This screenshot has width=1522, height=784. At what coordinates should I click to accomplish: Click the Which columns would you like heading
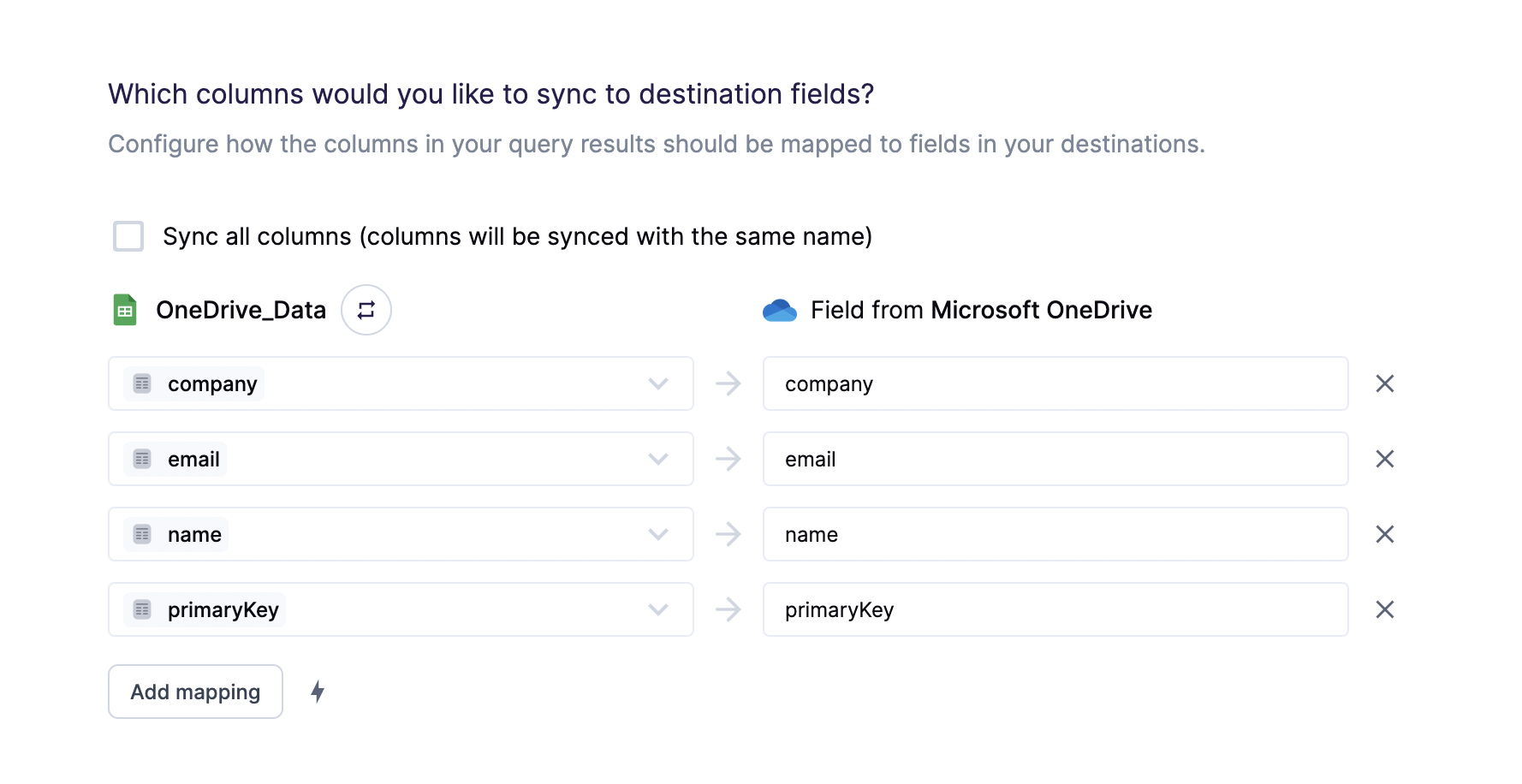pyautogui.click(x=490, y=94)
